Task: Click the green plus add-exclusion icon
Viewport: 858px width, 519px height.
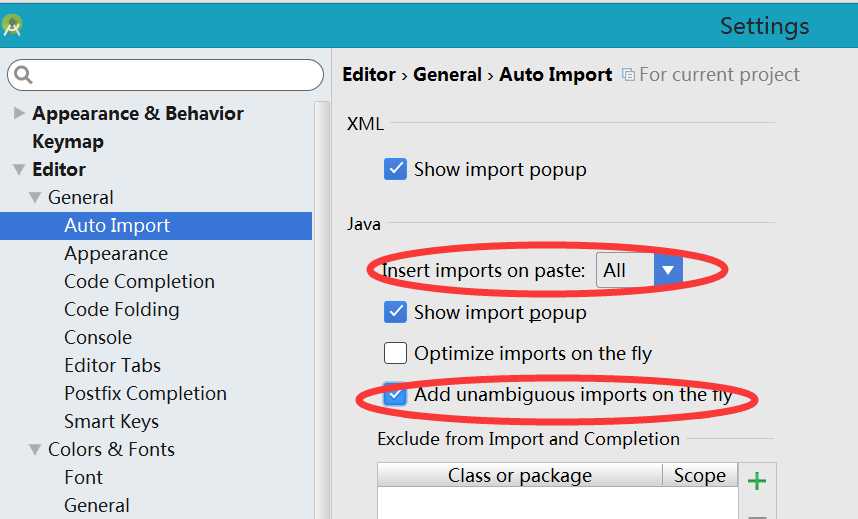Action: [757, 481]
